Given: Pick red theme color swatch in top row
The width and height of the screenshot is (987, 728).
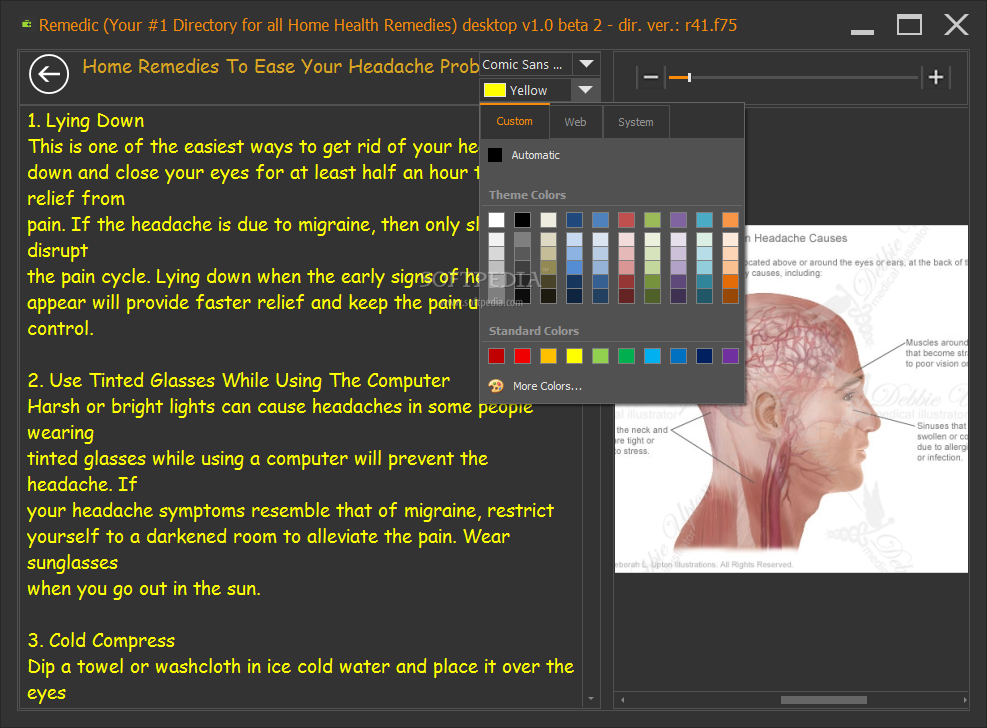Looking at the screenshot, I should coord(626,220).
